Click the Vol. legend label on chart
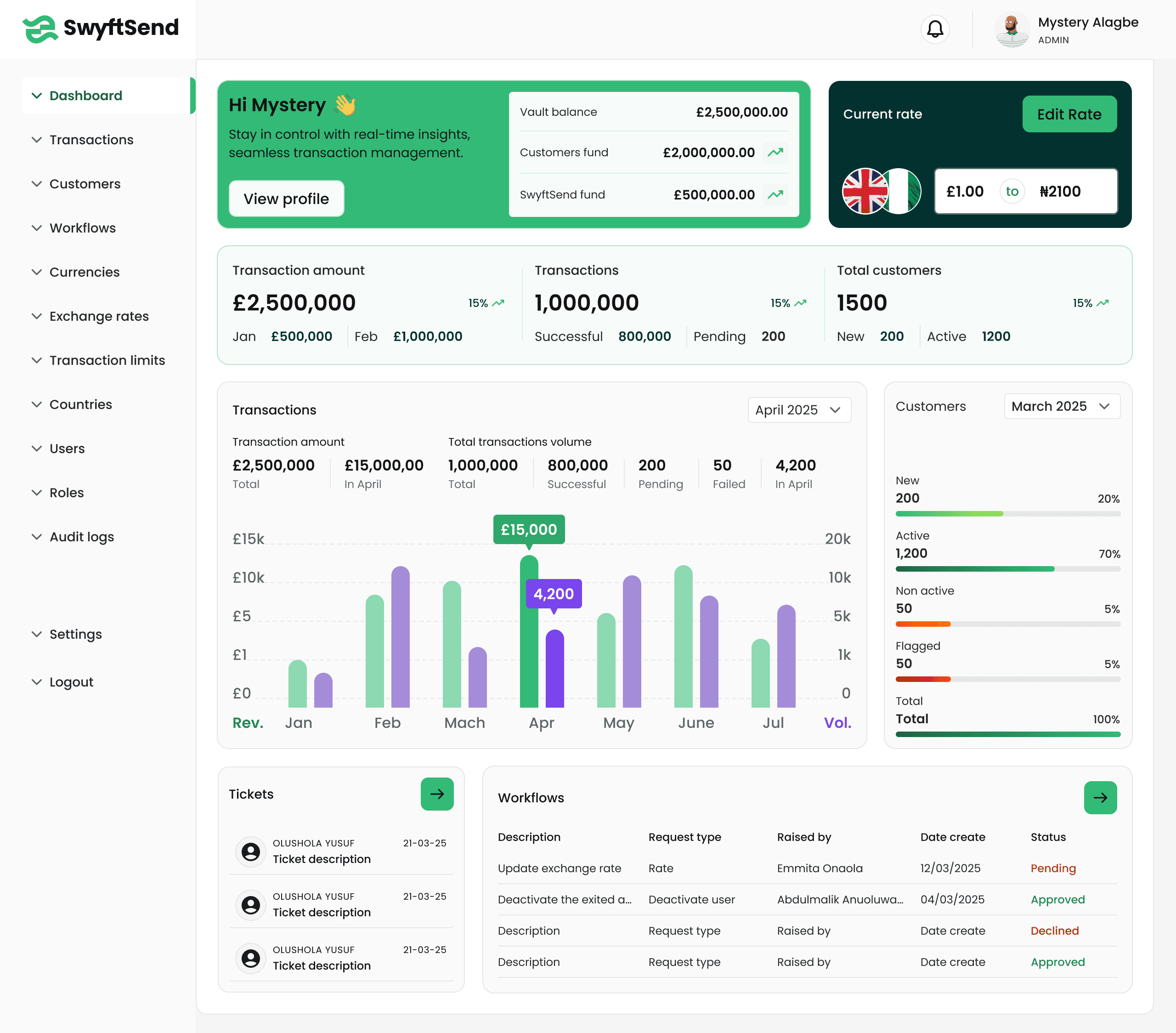Viewport: 1176px width, 1033px height. coord(837,722)
